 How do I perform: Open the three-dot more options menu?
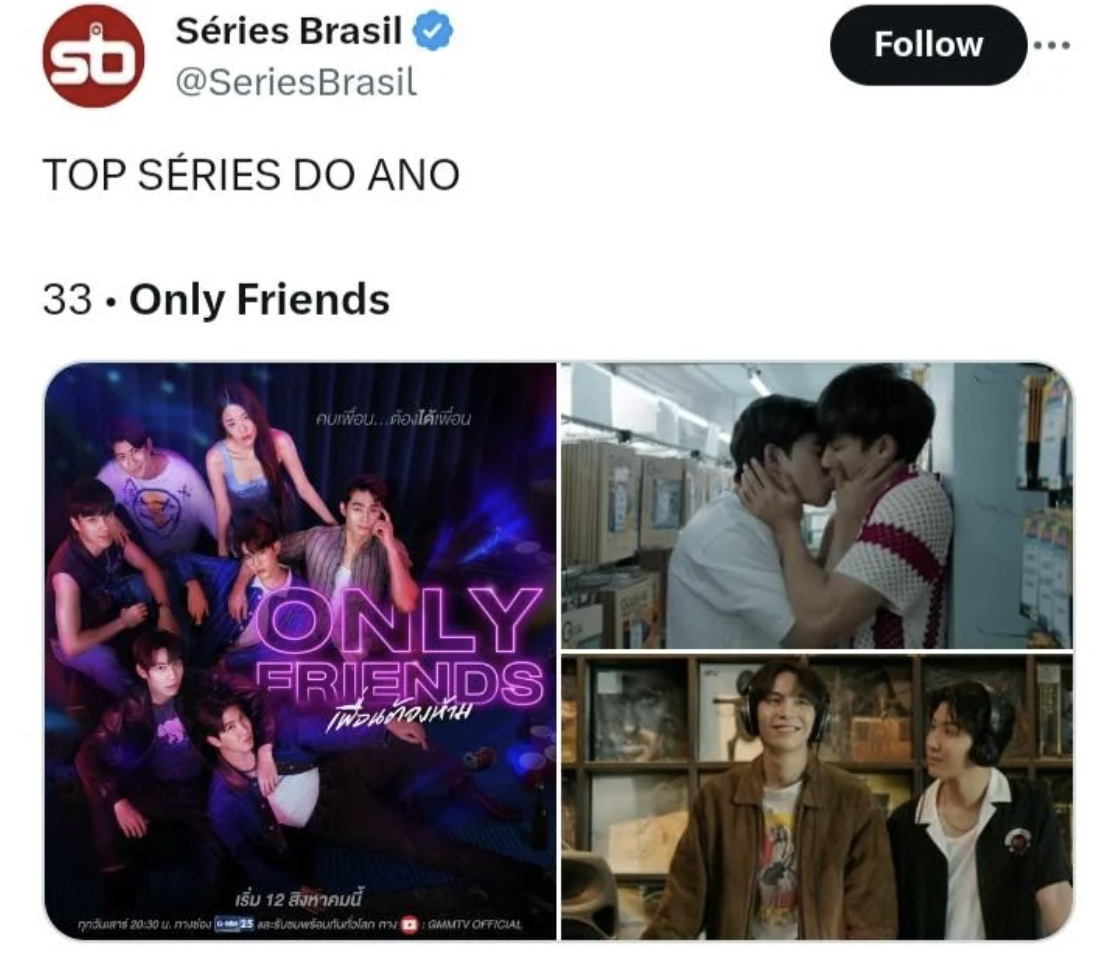[1052, 45]
